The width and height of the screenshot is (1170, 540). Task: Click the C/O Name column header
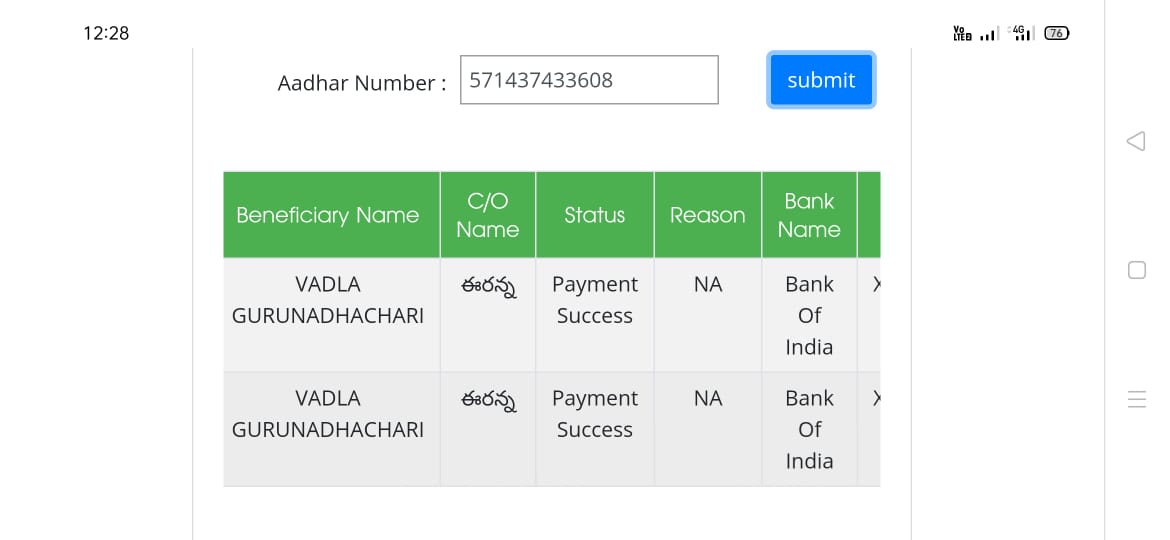point(488,215)
